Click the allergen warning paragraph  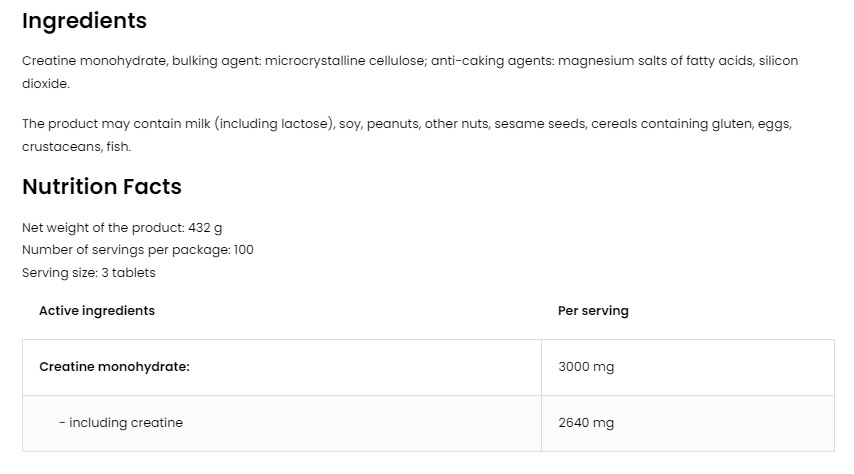click(x=407, y=135)
